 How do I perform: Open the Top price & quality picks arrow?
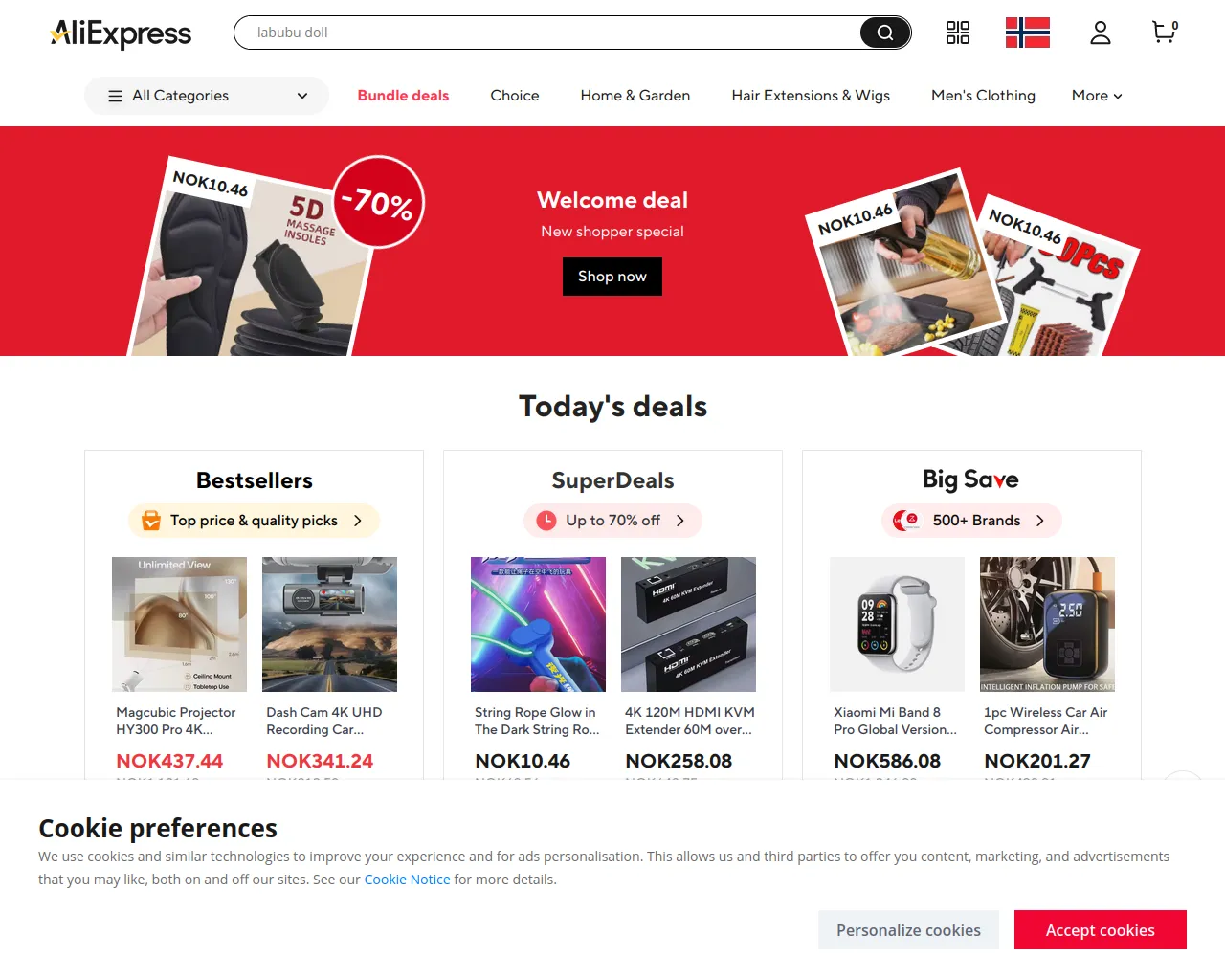click(x=358, y=521)
